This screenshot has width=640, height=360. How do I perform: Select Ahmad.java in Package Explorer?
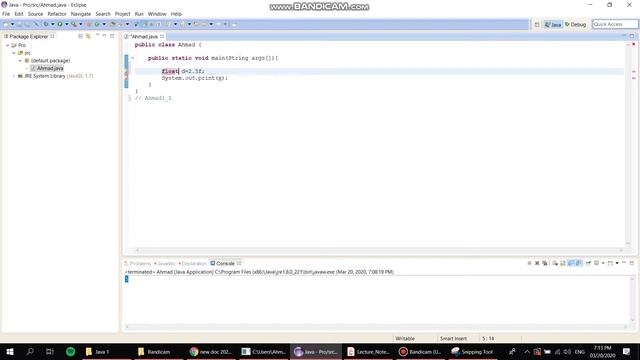[47, 68]
